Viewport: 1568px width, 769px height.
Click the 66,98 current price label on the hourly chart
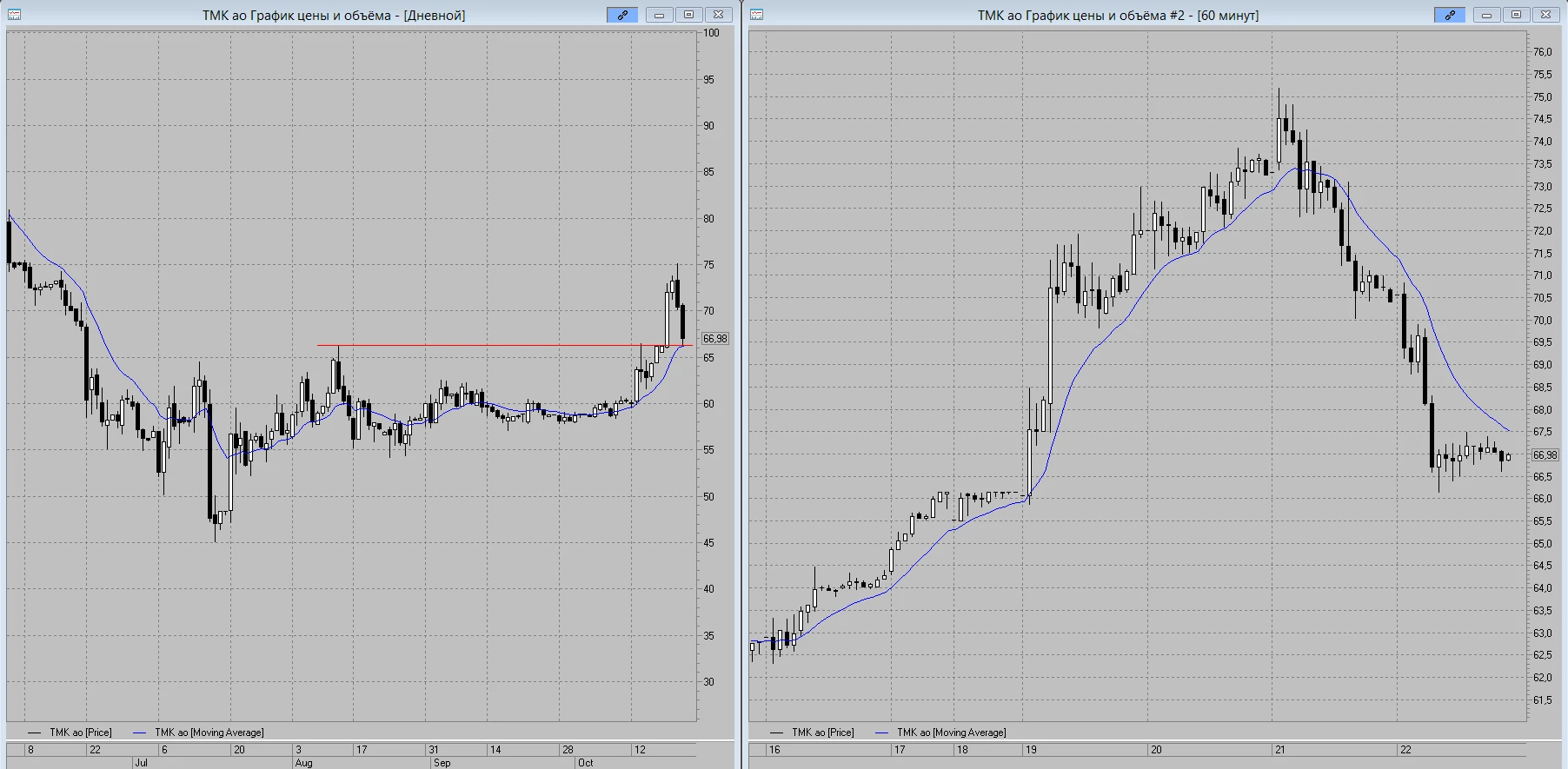[x=1545, y=455]
